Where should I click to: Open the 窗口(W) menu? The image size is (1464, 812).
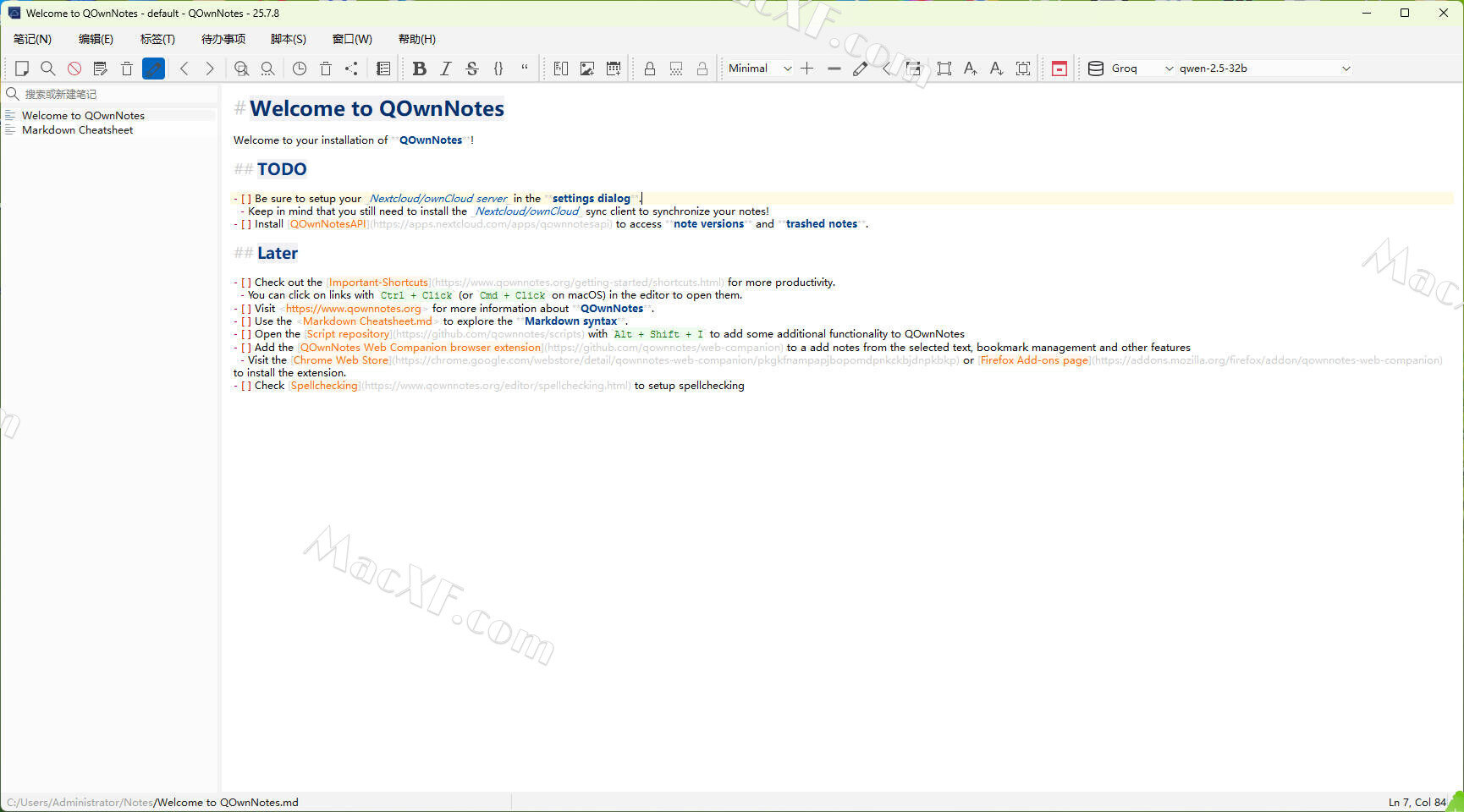tap(352, 39)
